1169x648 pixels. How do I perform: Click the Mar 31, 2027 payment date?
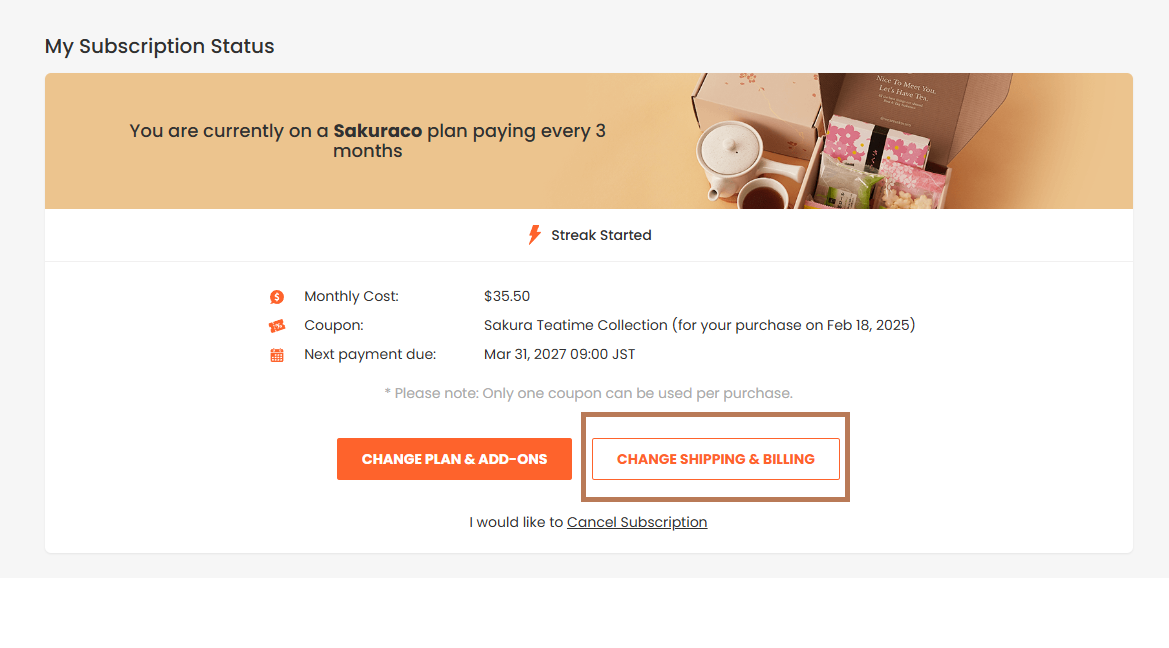click(559, 354)
